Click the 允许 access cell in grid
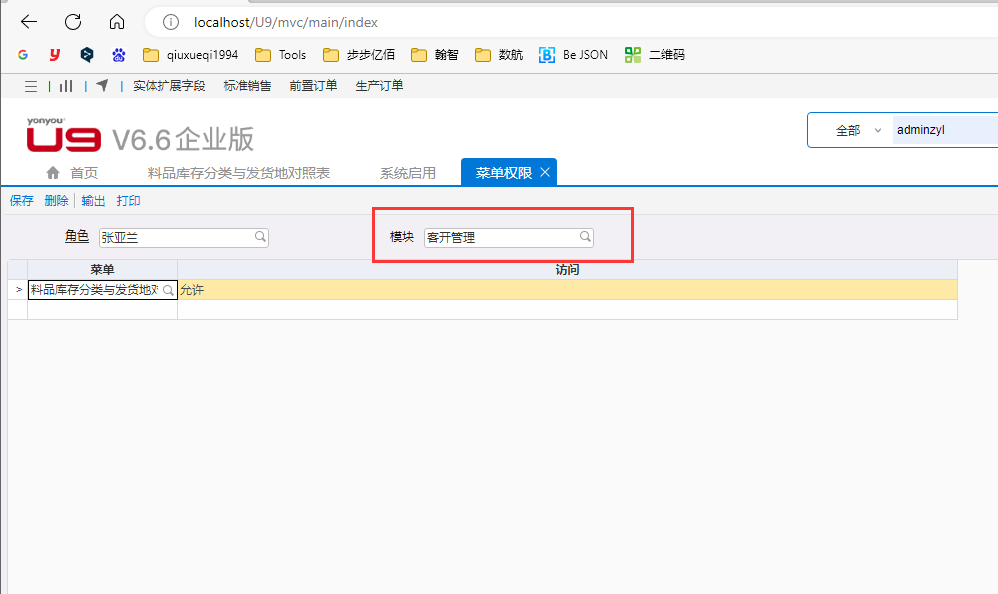The height and width of the screenshot is (594, 998). pyautogui.click(x=566, y=290)
